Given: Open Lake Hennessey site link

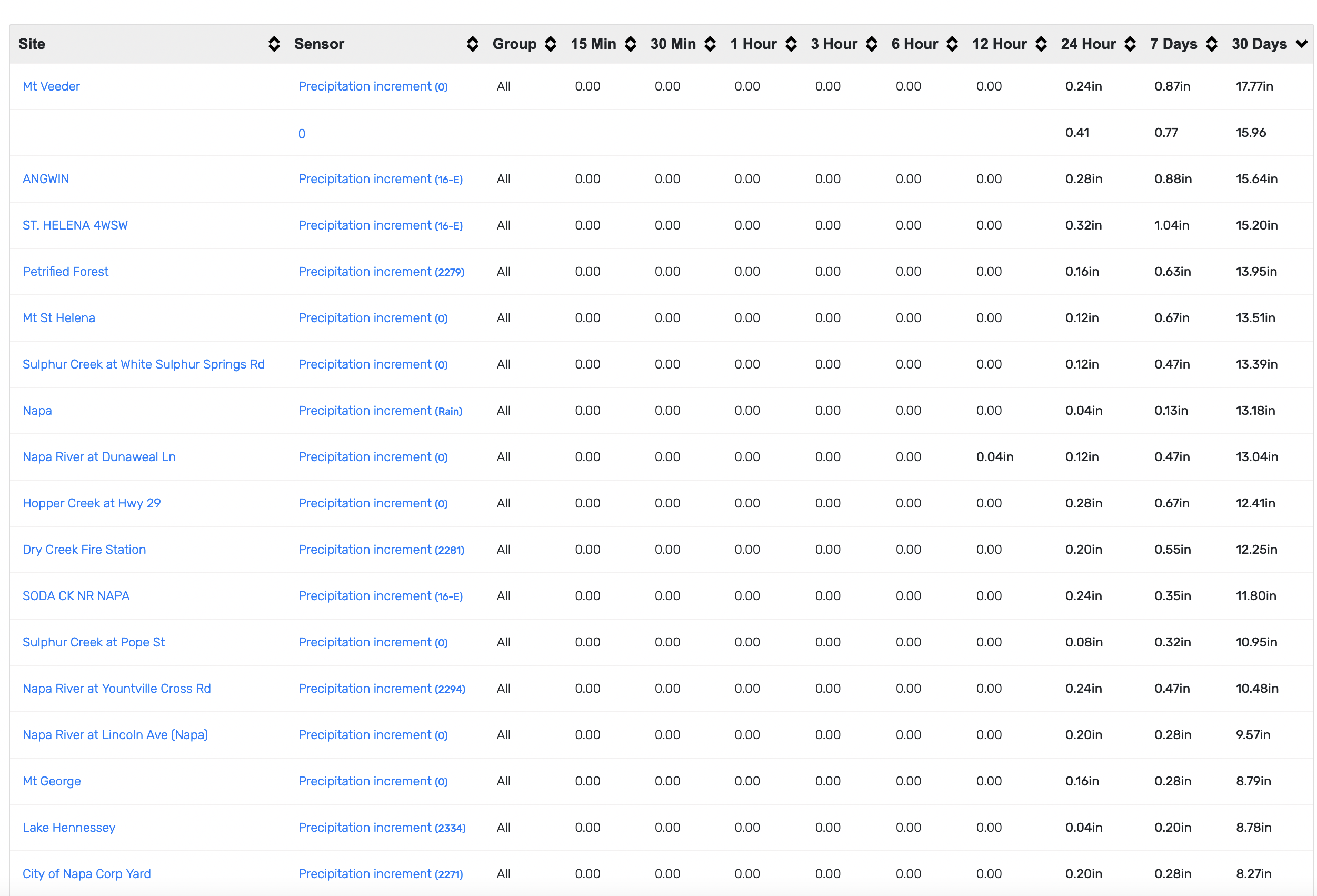Looking at the screenshot, I should coord(68,828).
